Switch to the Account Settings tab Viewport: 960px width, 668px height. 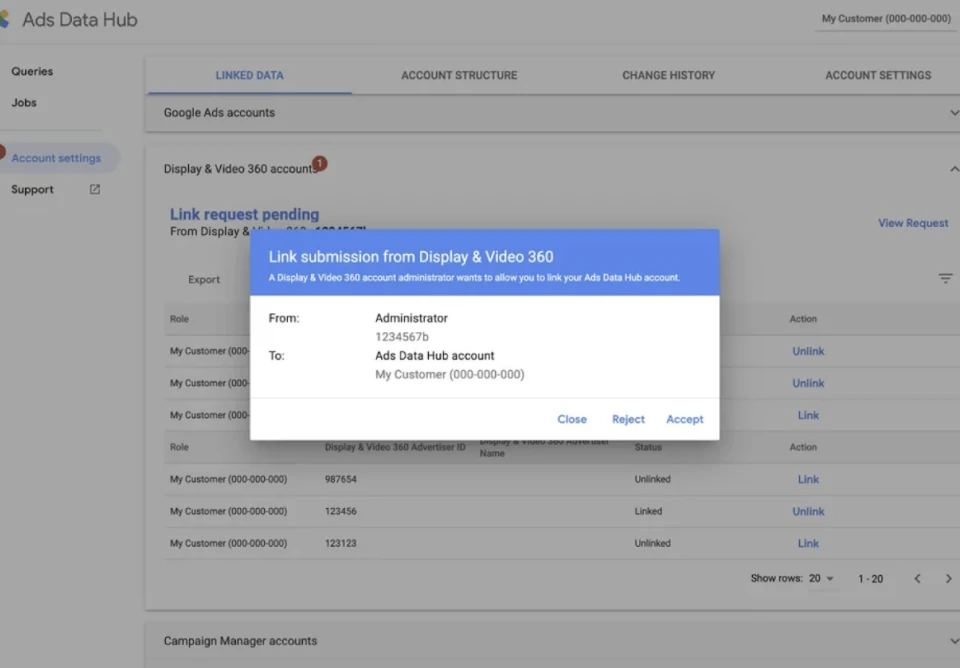click(x=878, y=75)
